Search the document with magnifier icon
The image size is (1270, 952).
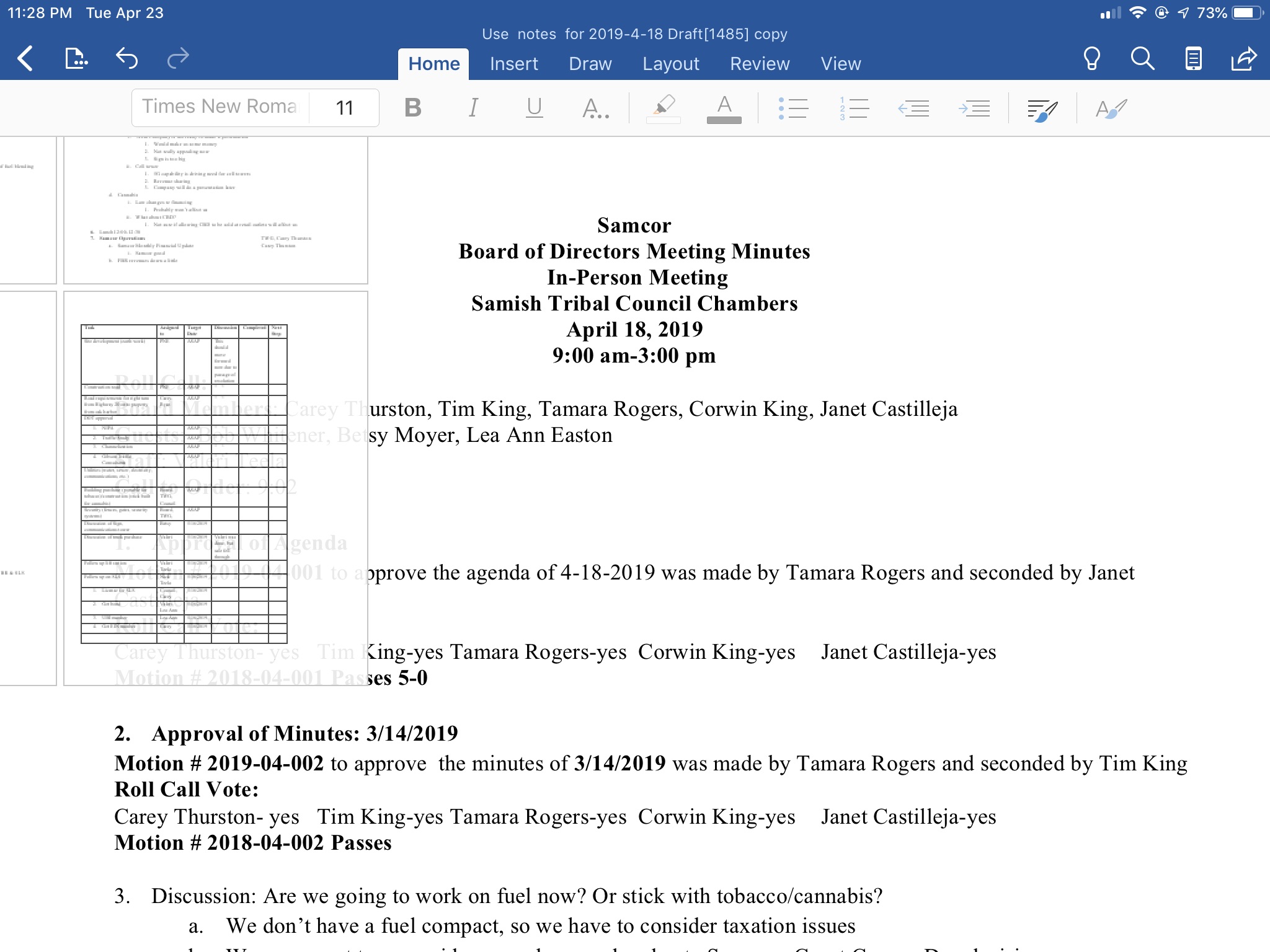(1142, 59)
